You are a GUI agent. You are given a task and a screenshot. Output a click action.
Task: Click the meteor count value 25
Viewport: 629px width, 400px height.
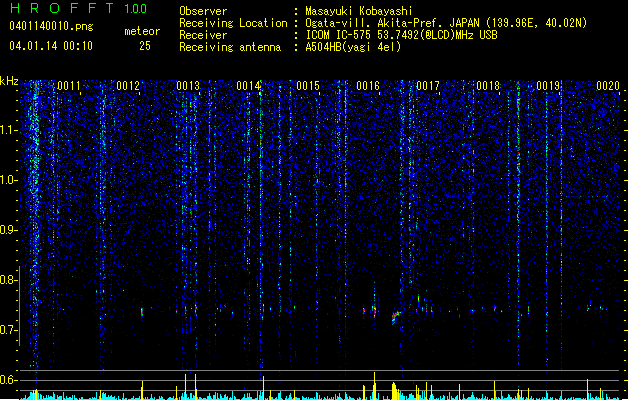[145, 46]
